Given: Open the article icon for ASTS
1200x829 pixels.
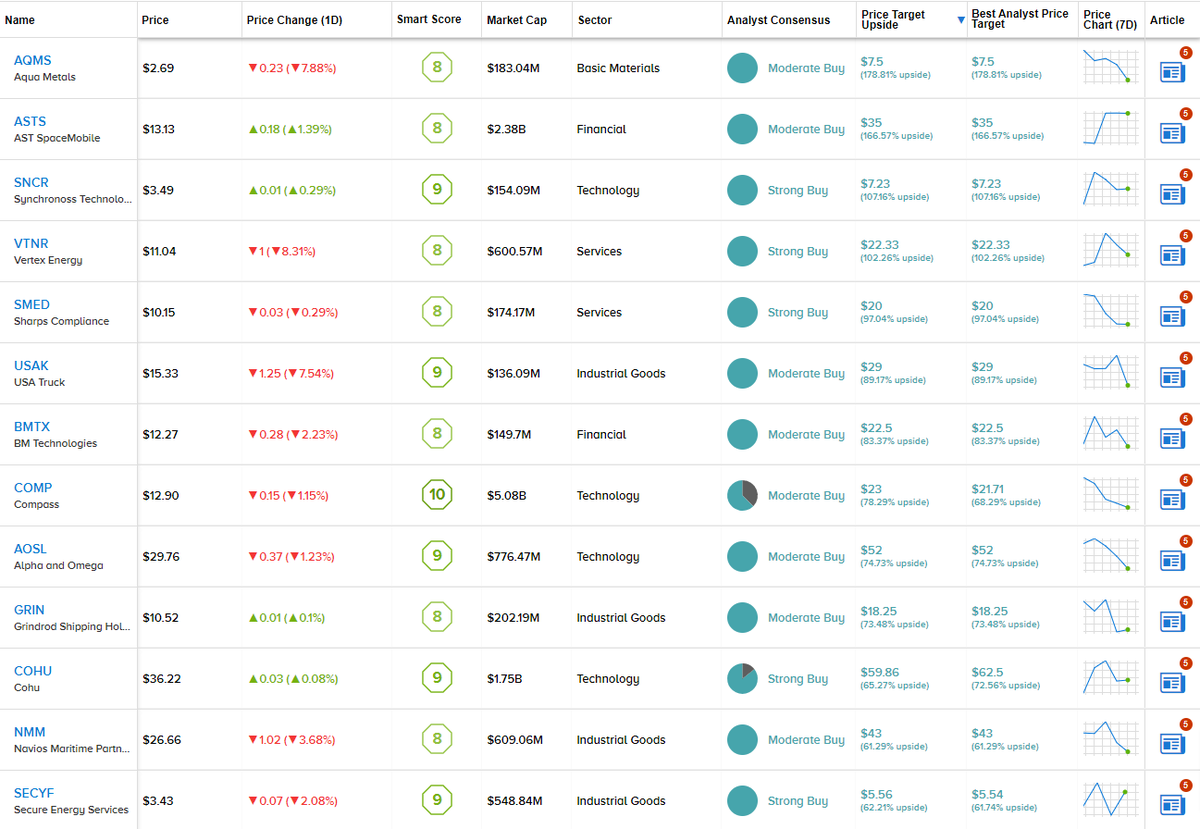Looking at the screenshot, I should (1170, 132).
